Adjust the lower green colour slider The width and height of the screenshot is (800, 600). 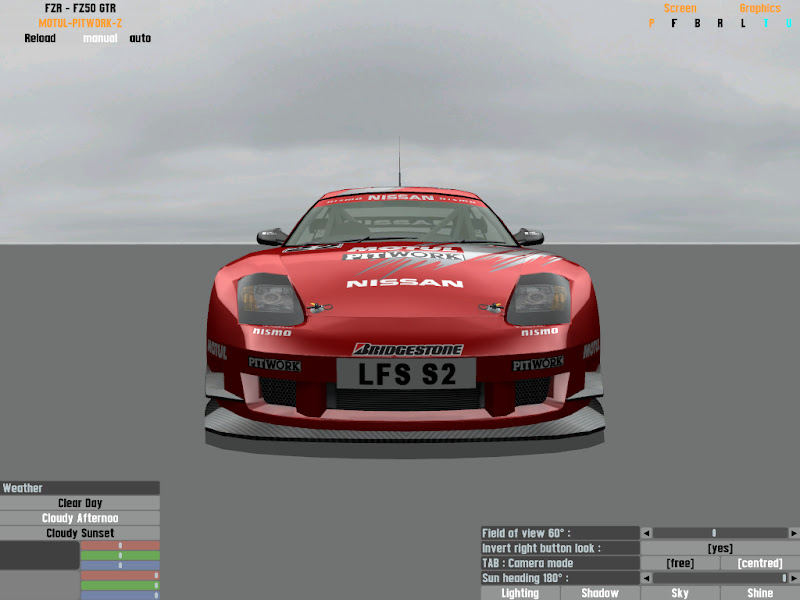point(120,585)
